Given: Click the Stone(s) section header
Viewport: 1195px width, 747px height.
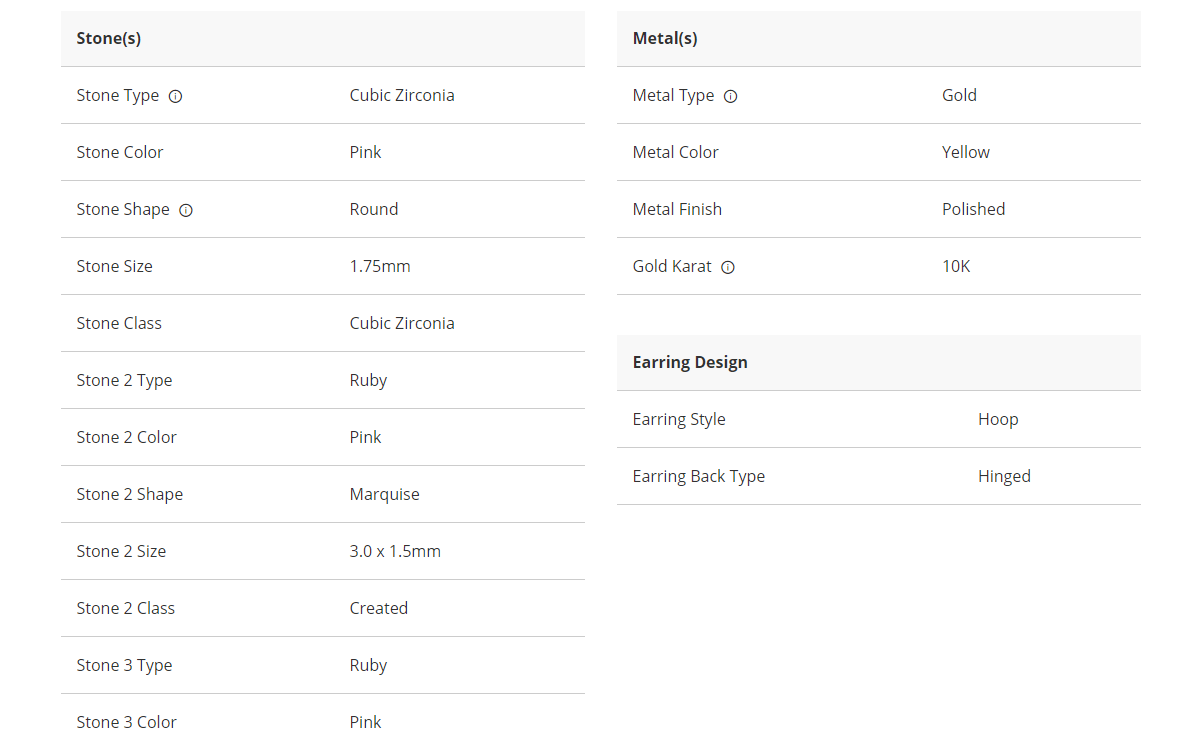Looking at the screenshot, I should coord(109,39).
